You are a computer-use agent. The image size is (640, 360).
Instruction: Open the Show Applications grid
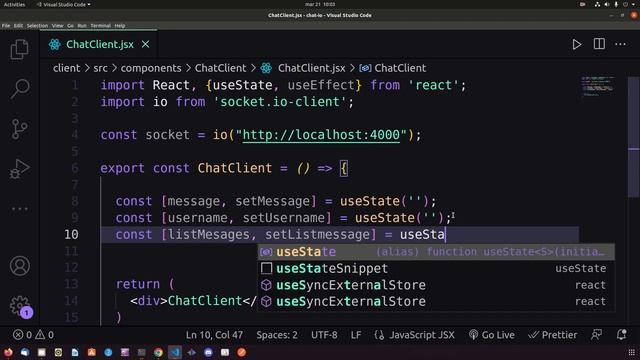pos(631,352)
